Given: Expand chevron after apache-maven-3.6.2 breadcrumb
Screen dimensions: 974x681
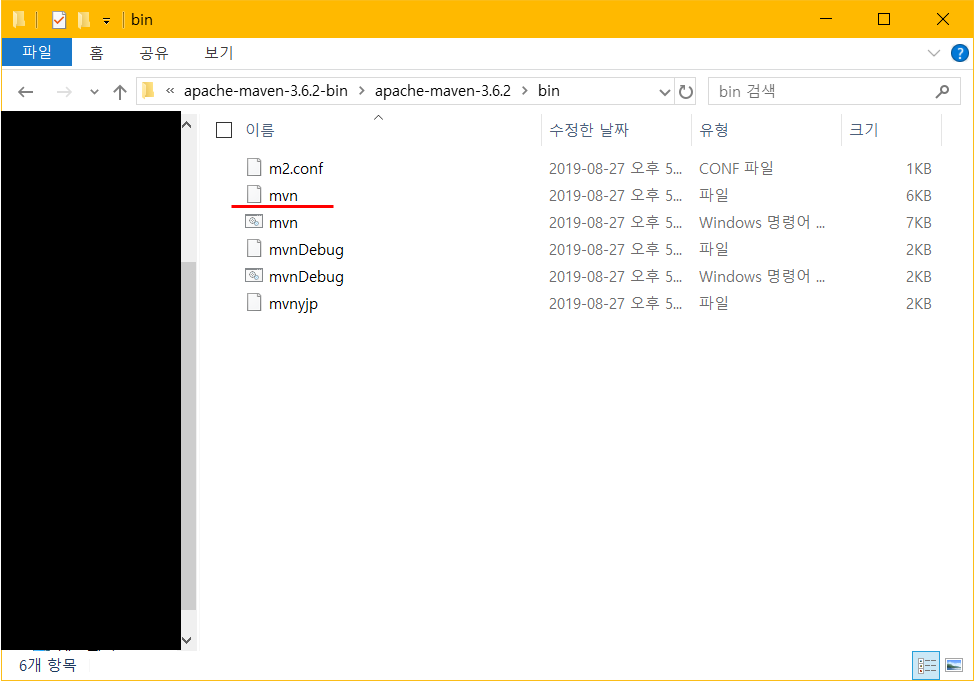Looking at the screenshot, I should [x=525, y=91].
